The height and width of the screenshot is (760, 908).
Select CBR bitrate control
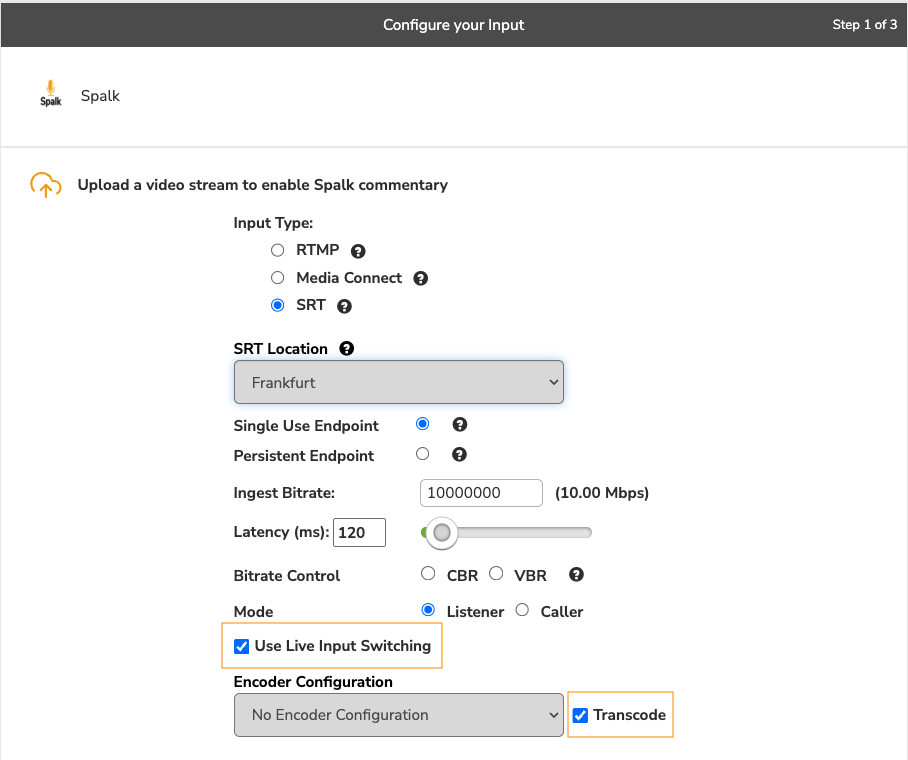[x=428, y=574]
